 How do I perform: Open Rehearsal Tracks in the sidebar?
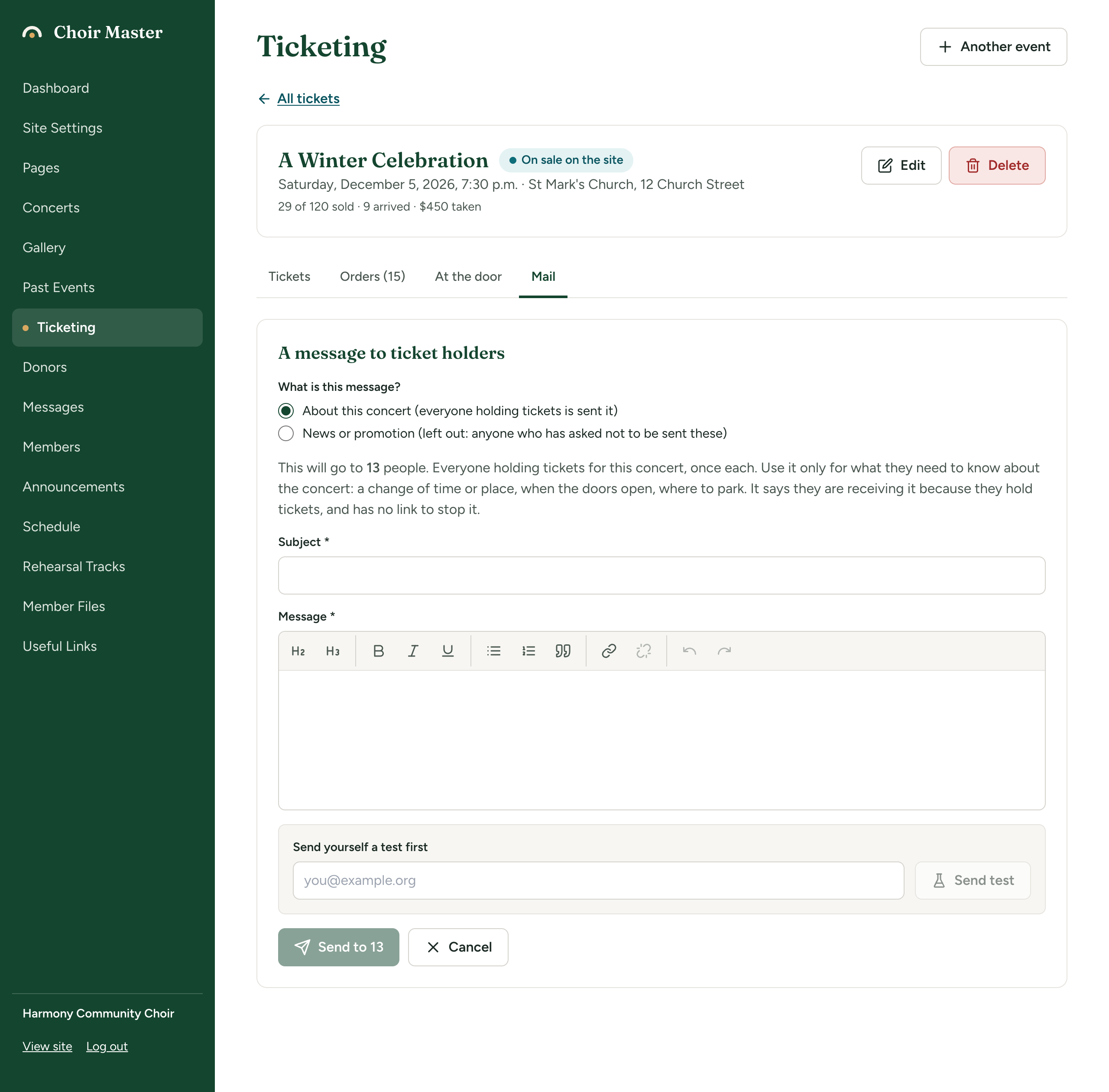[107, 567]
